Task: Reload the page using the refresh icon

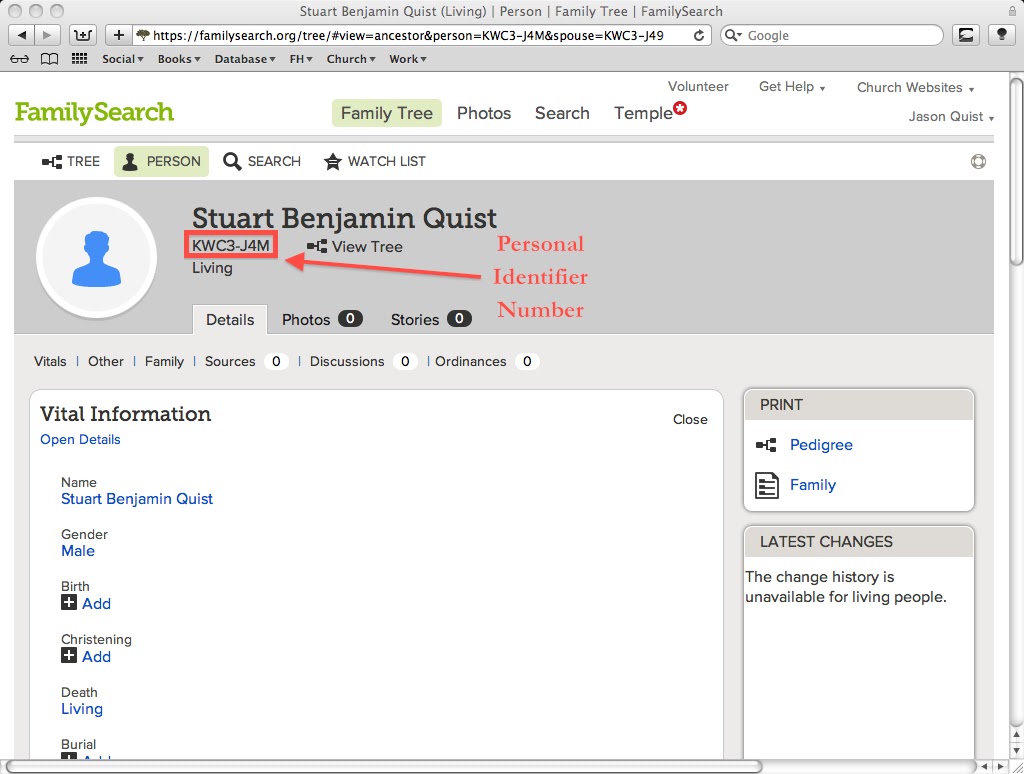Action: coord(698,35)
